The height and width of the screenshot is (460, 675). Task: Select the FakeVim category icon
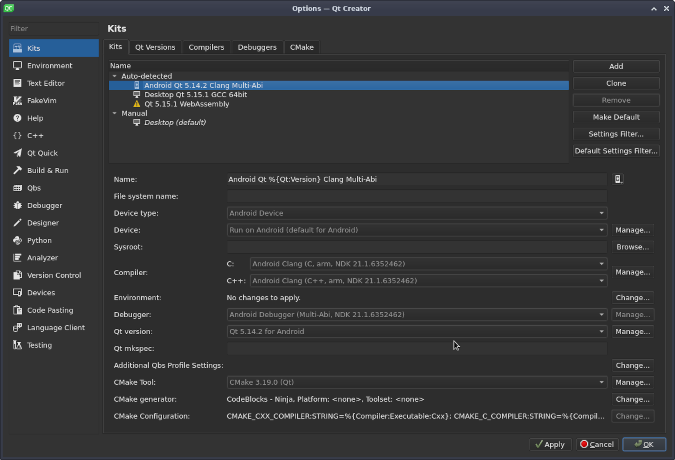click(x=18, y=101)
